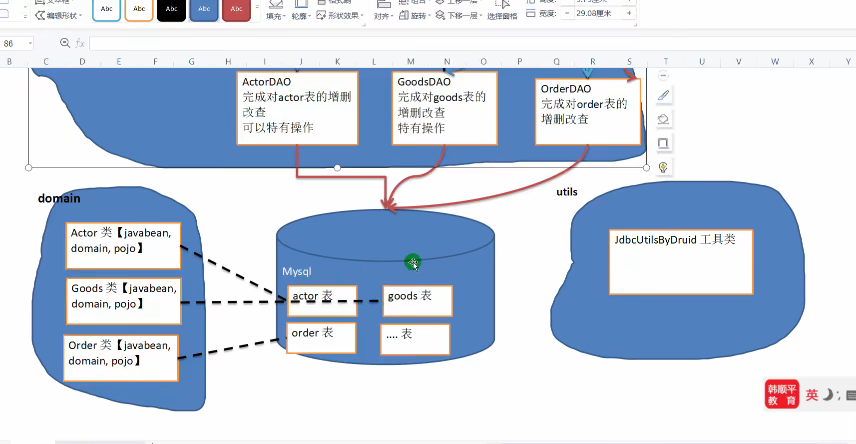This screenshot has height=444, width=856.
Task: Select the goods 表 box
Action: [x=418, y=300]
